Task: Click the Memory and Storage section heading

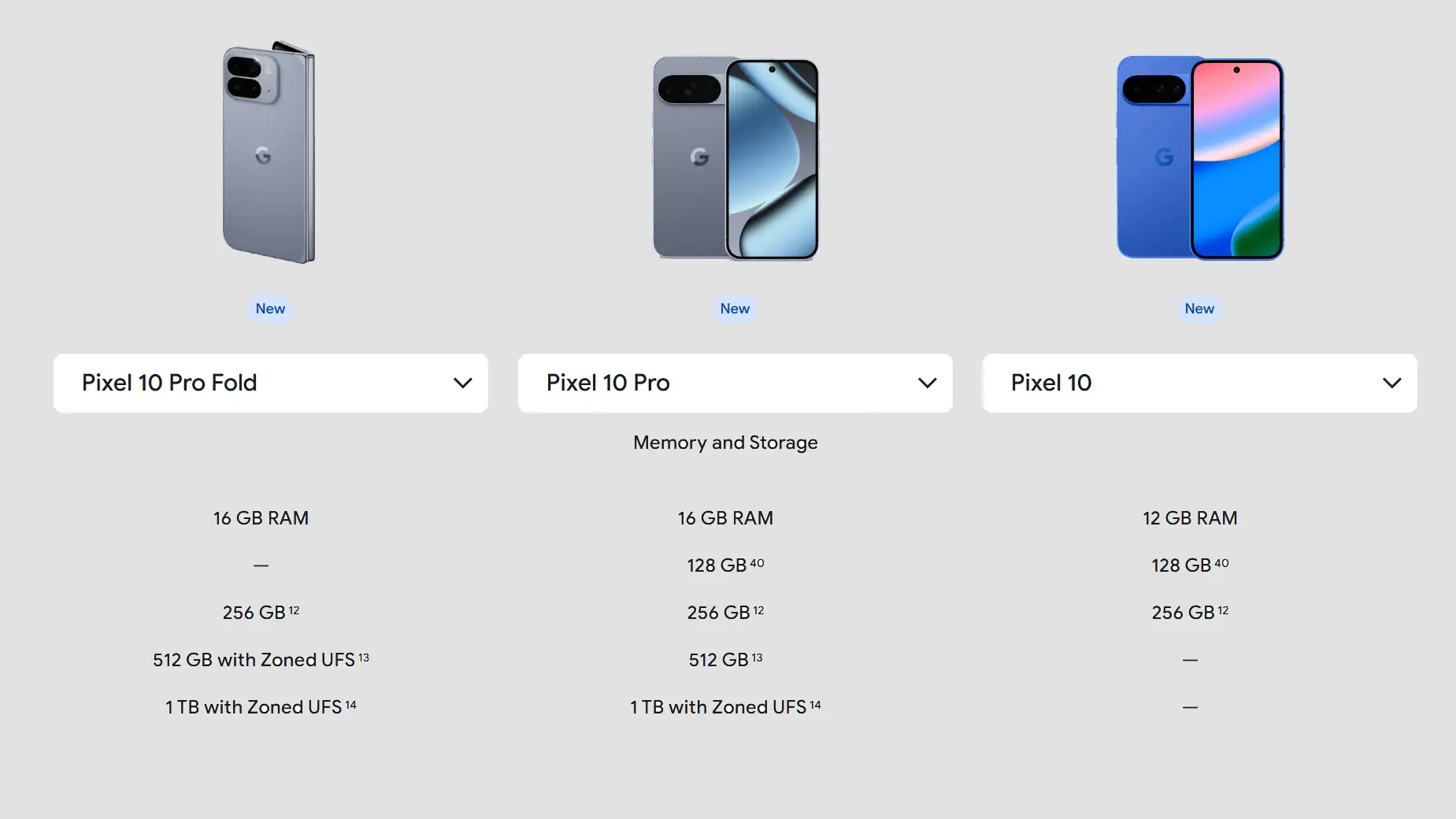Action: click(725, 443)
